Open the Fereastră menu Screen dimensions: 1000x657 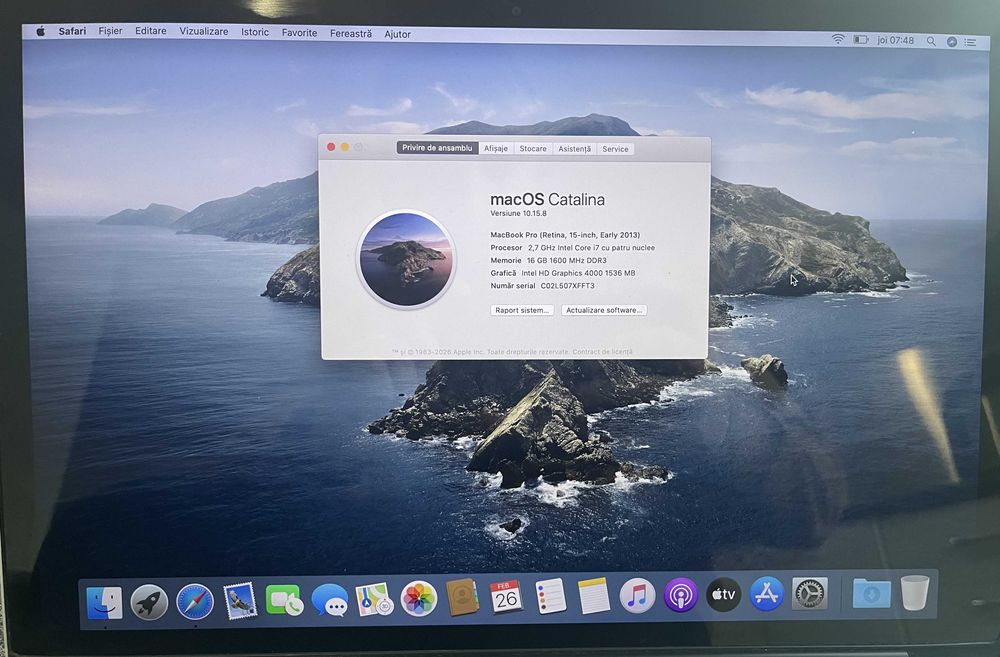(351, 33)
